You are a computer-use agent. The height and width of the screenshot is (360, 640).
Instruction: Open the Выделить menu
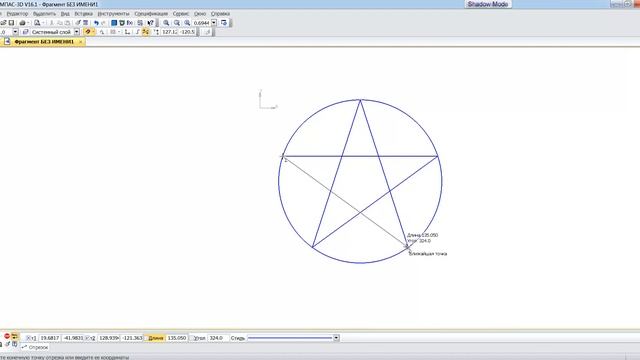[x=44, y=13]
